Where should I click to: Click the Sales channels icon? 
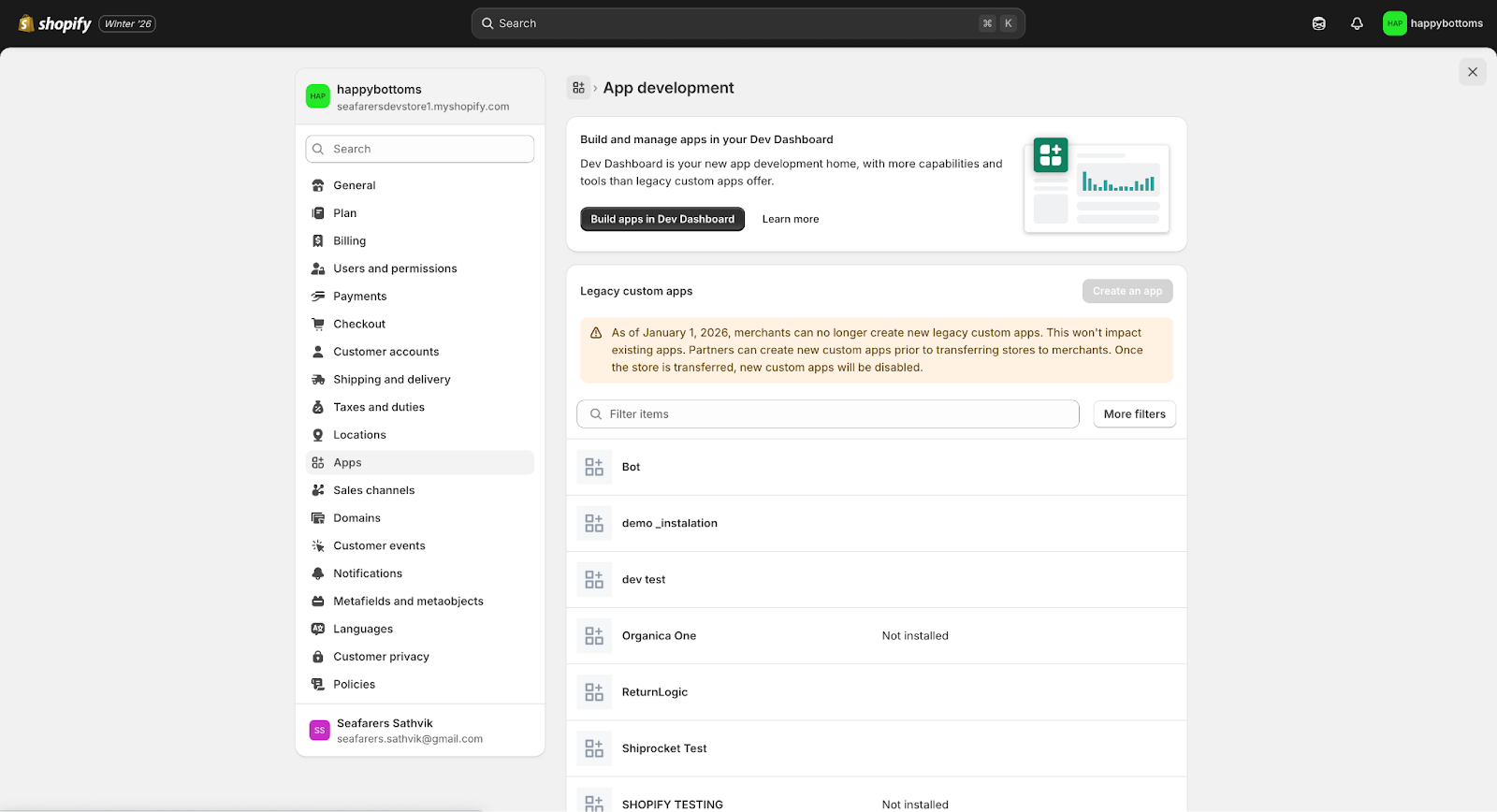[x=318, y=490]
